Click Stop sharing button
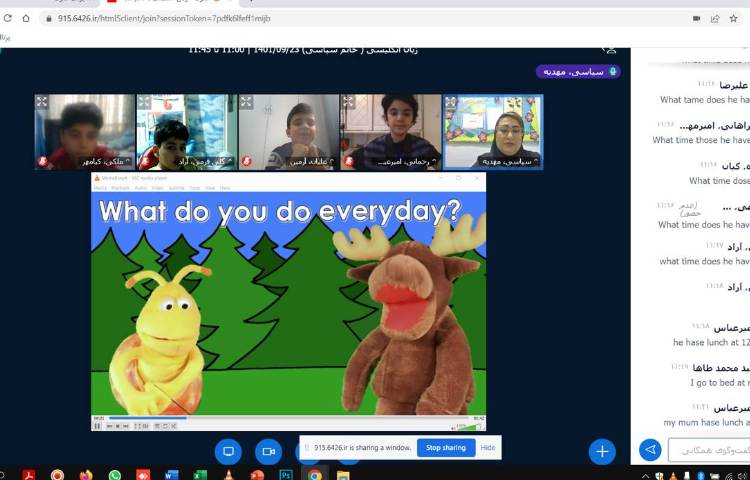750x480 pixels. coord(445,448)
